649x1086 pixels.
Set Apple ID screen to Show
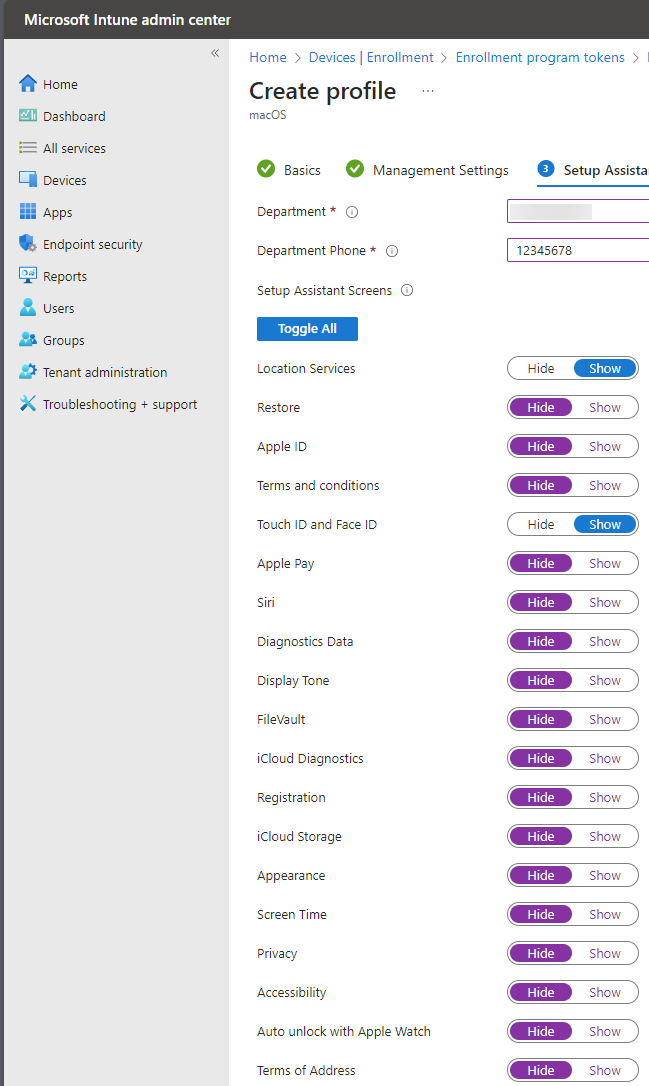click(605, 447)
